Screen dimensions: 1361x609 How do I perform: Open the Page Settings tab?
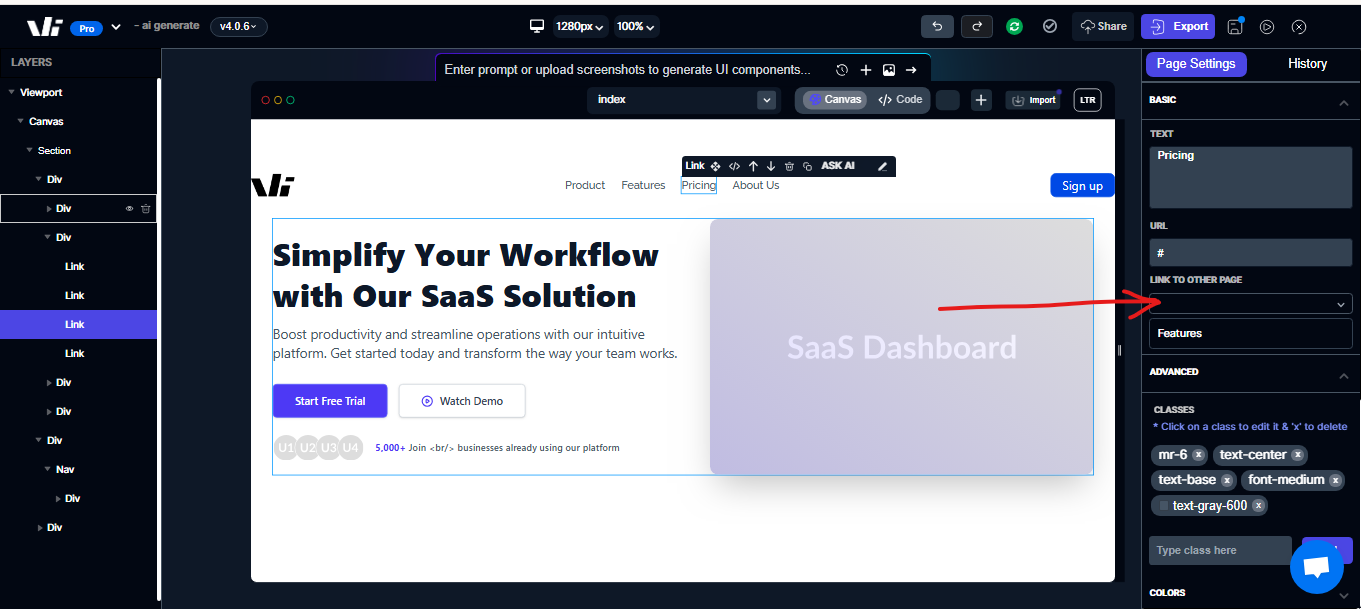point(1196,64)
